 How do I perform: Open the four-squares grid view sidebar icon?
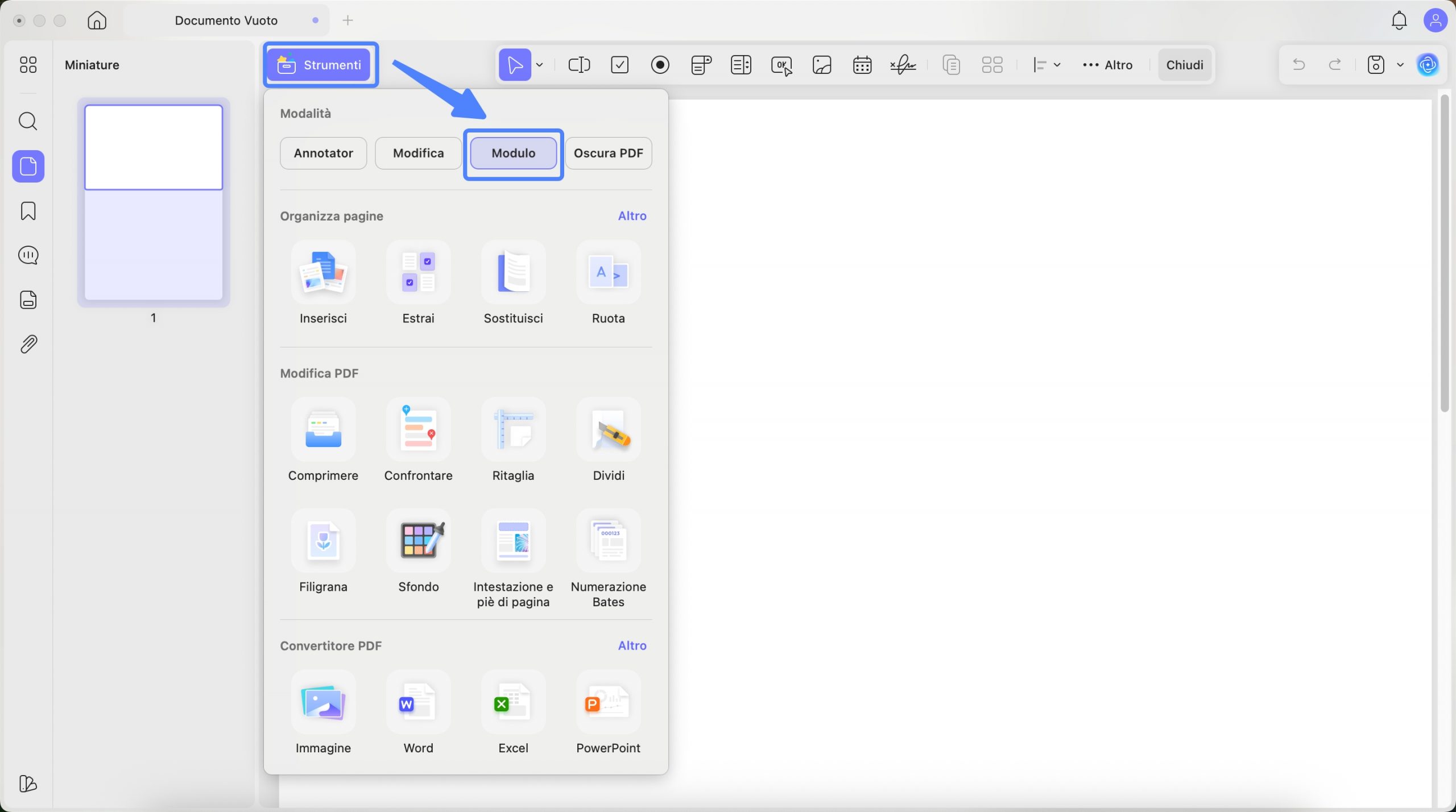tap(28, 65)
